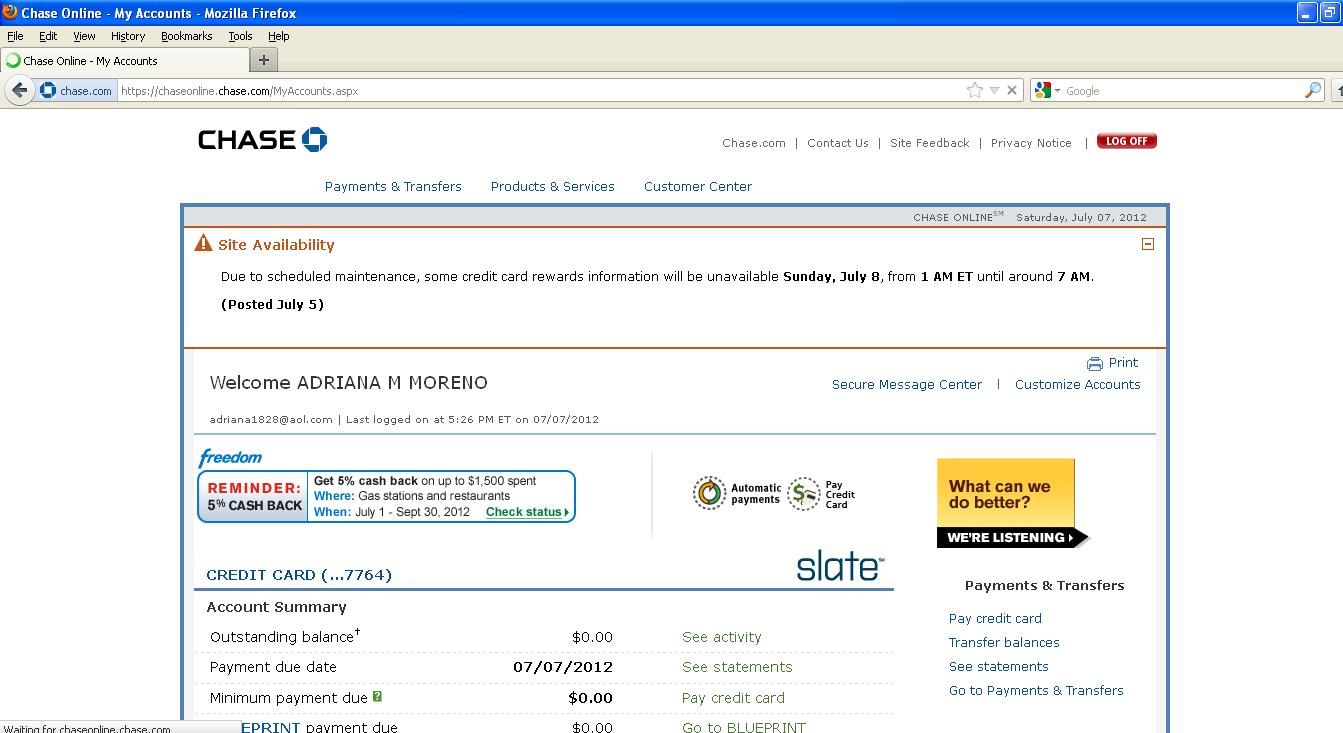Open the File menu
The width and height of the screenshot is (1343, 733).
coord(15,36)
